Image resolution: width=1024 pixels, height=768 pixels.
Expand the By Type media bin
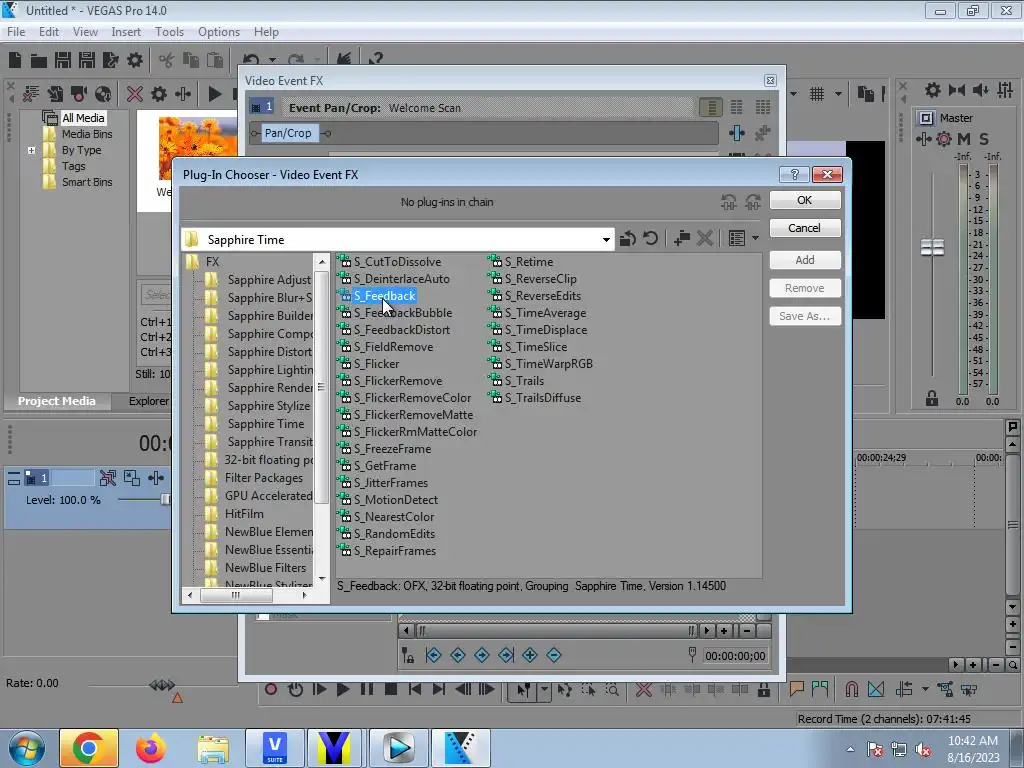click(31, 150)
